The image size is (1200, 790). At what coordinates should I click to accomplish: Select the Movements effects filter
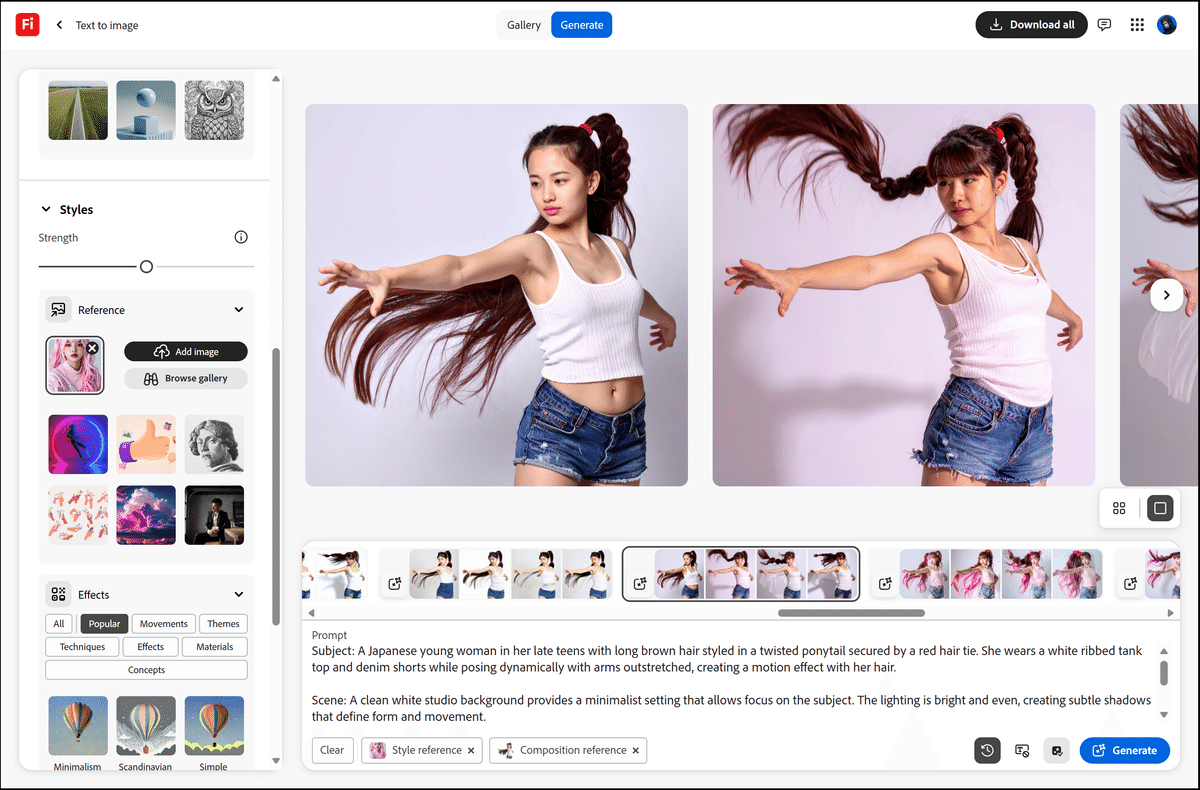click(x=164, y=624)
